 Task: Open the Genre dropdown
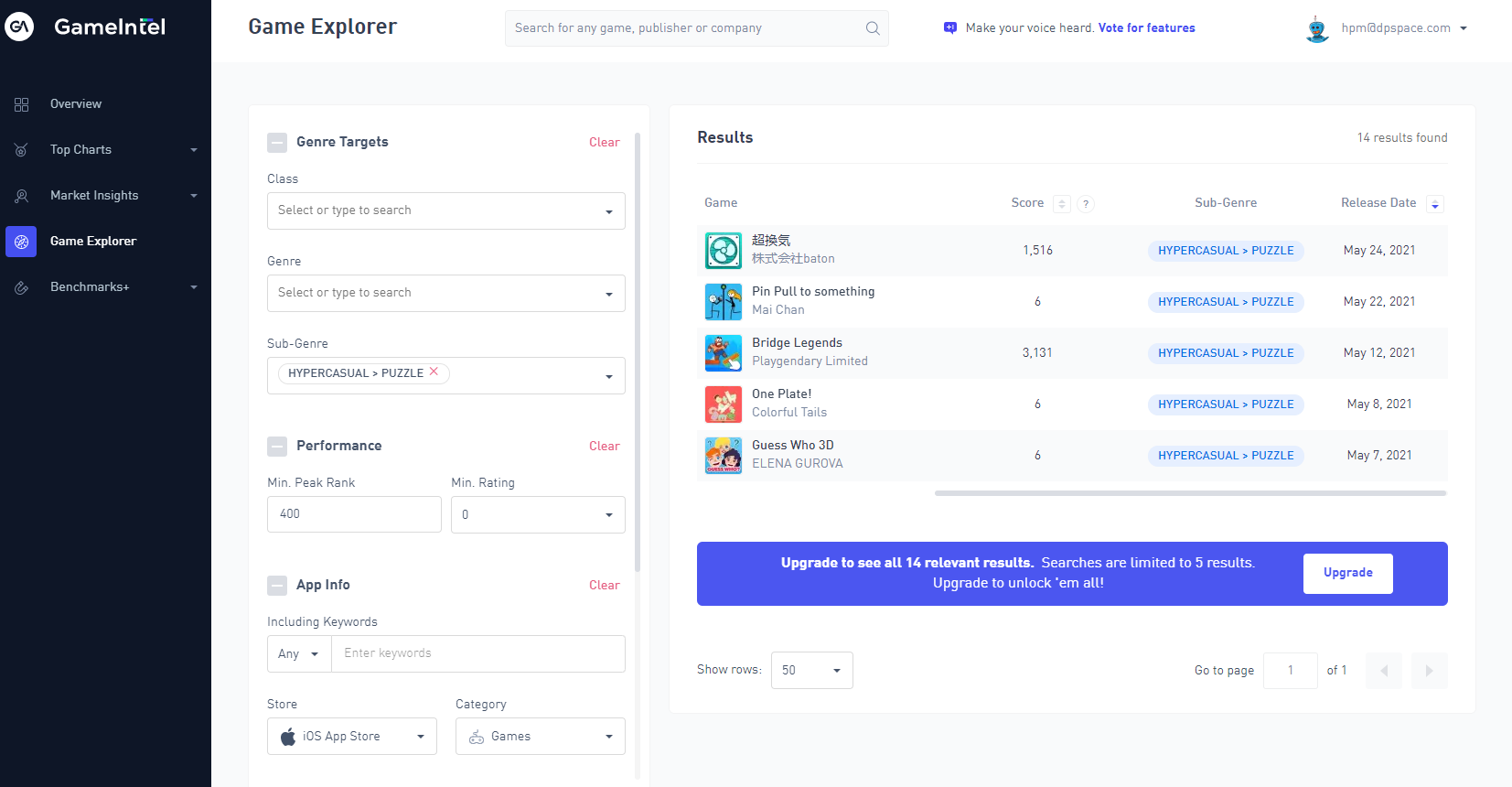tap(446, 294)
